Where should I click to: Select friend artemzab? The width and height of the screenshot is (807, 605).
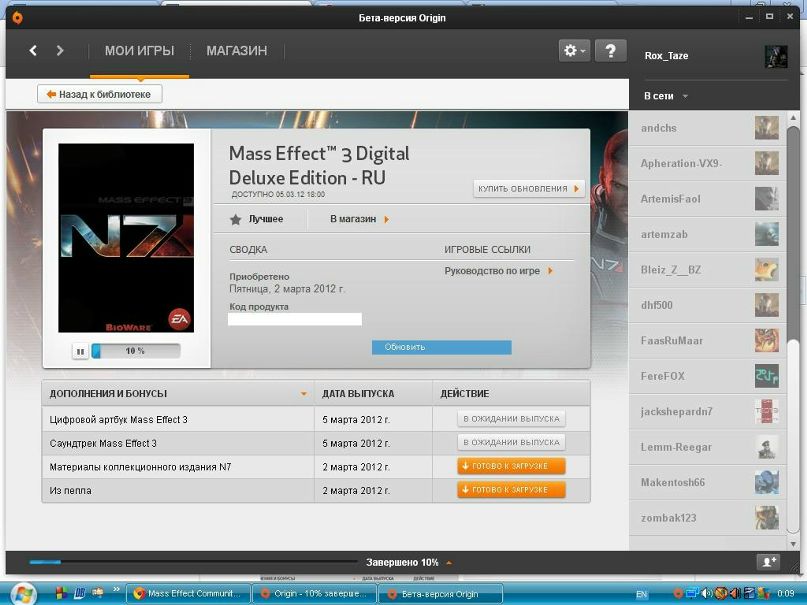tap(707, 235)
